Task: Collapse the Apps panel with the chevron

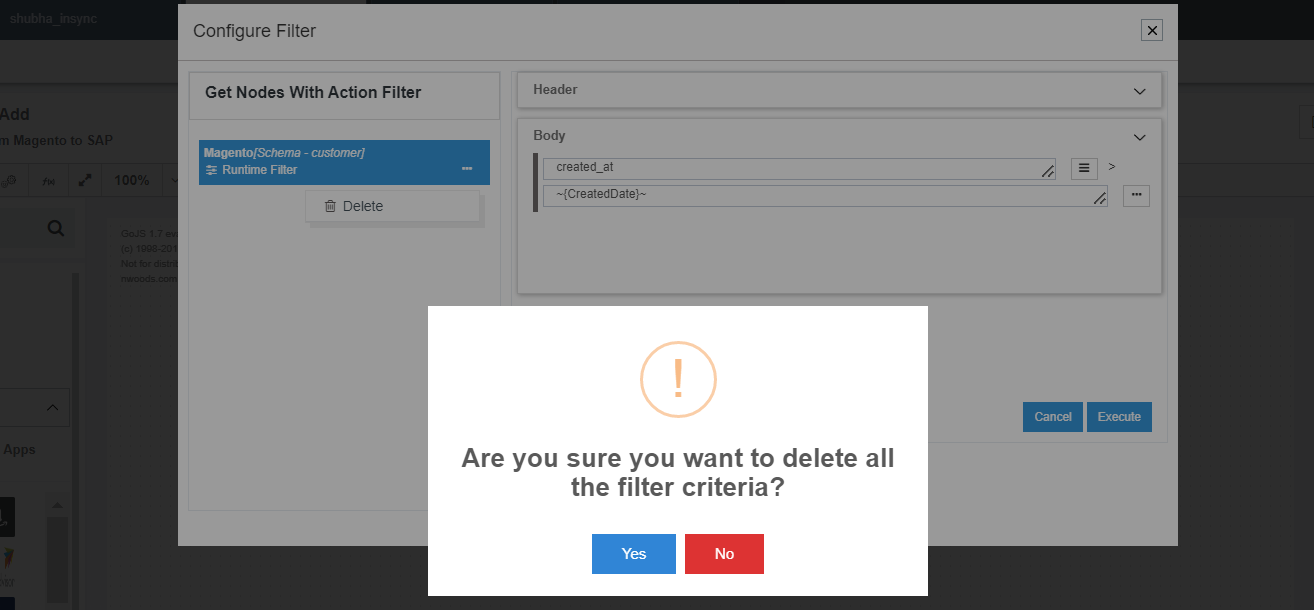Action: click(x=51, y=408)
